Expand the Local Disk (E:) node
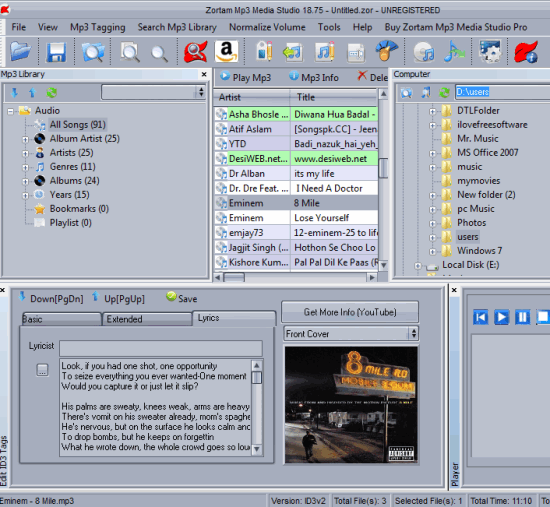The height and width of the screenshot is (507, 550). pyautogui.click(x=418, y=266)
